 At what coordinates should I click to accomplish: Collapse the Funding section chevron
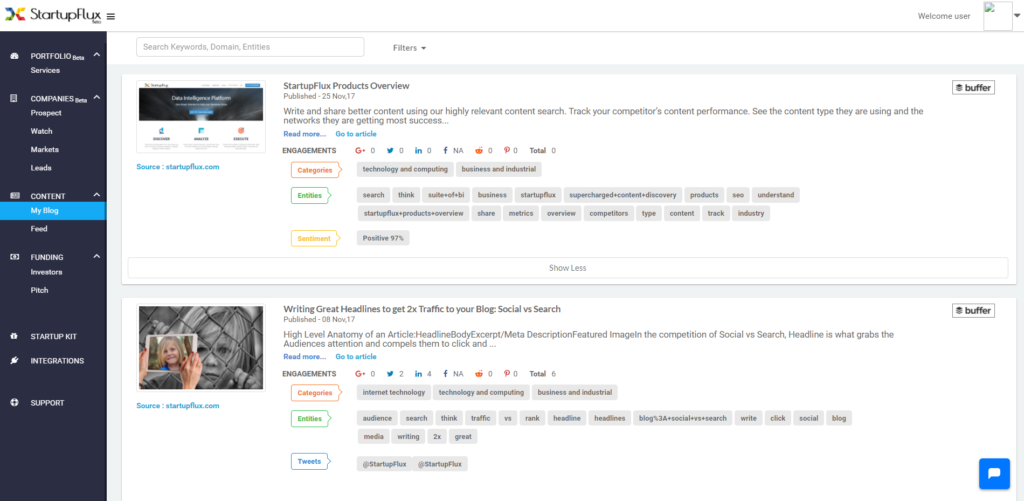[x=97, y=256]
